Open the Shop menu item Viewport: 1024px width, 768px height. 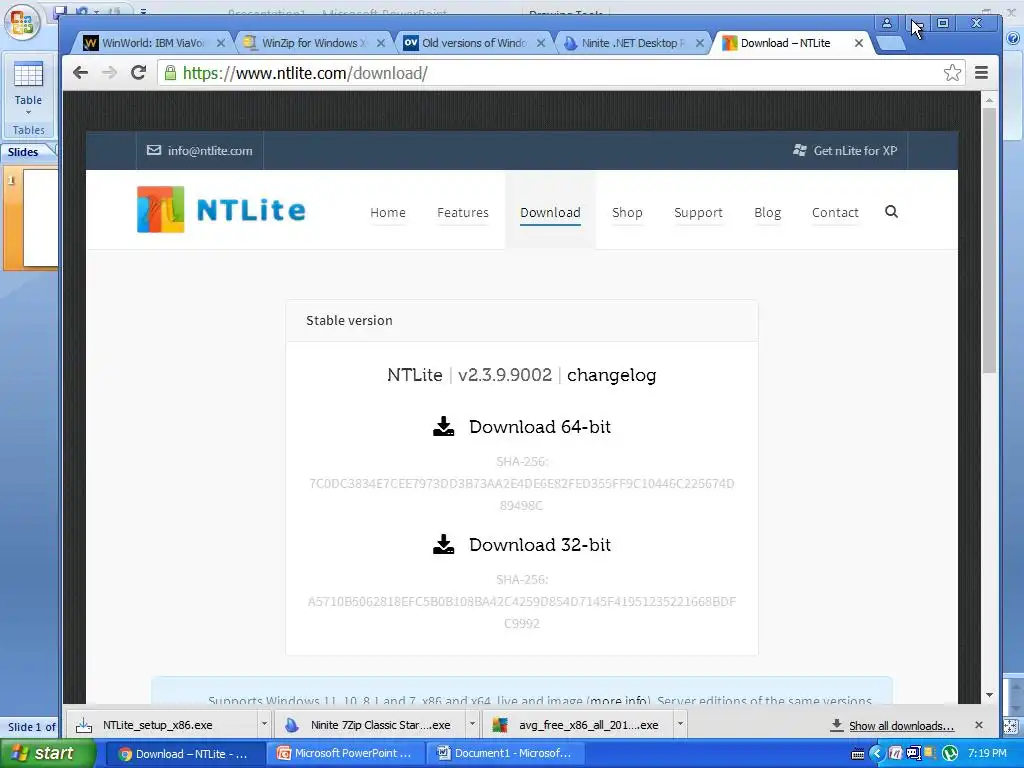coord(627,212)
